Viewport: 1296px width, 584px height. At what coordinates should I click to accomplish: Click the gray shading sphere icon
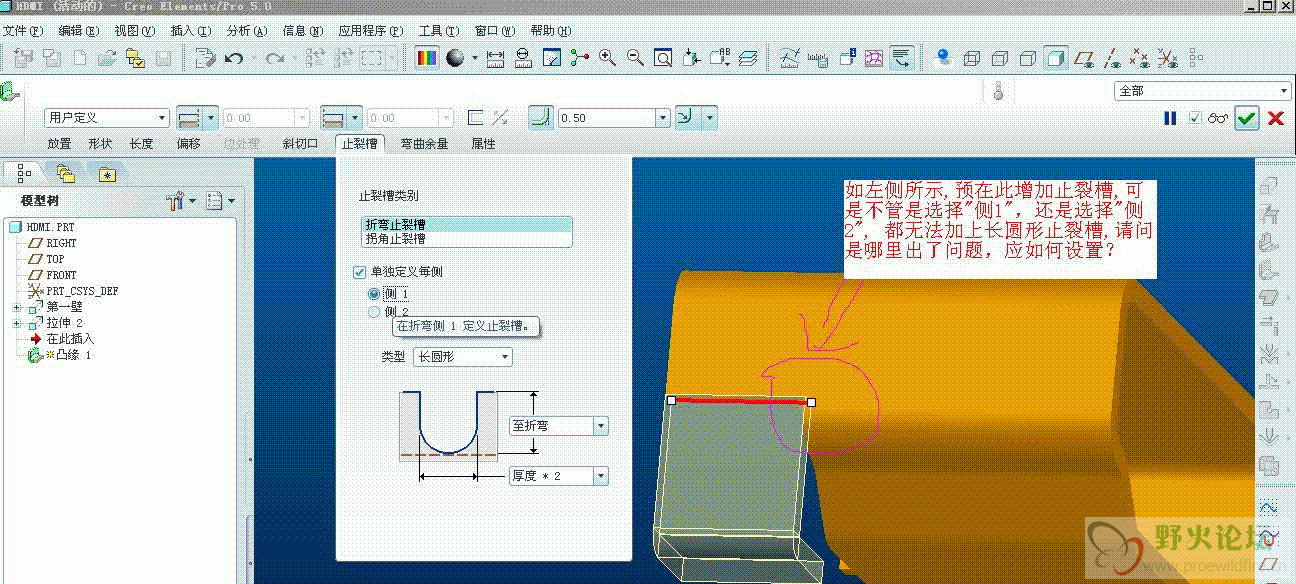pyautogui.click(x=455, y=58)
